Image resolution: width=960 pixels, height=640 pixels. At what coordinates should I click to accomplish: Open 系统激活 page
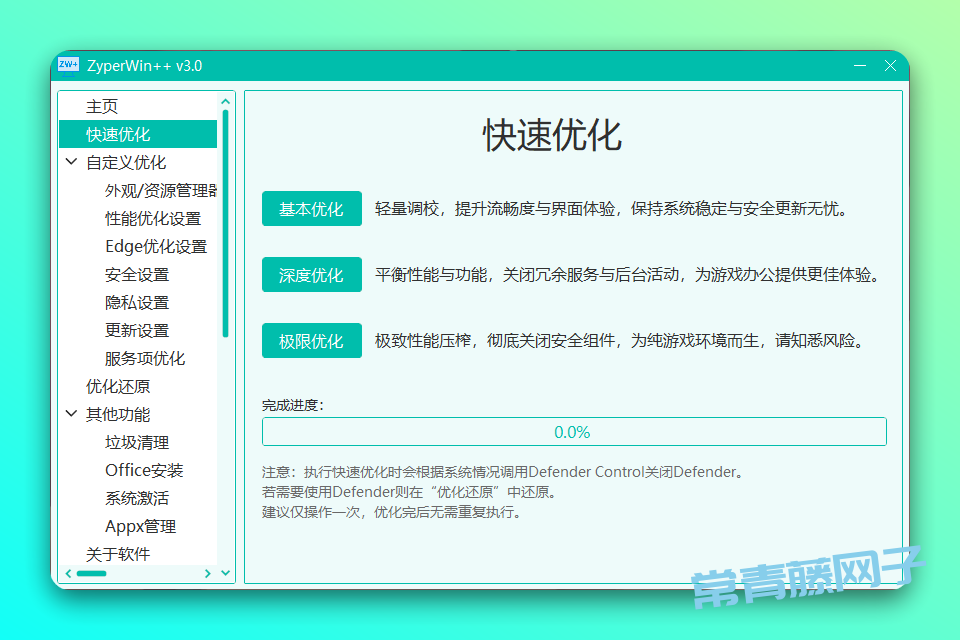point(137,498)
